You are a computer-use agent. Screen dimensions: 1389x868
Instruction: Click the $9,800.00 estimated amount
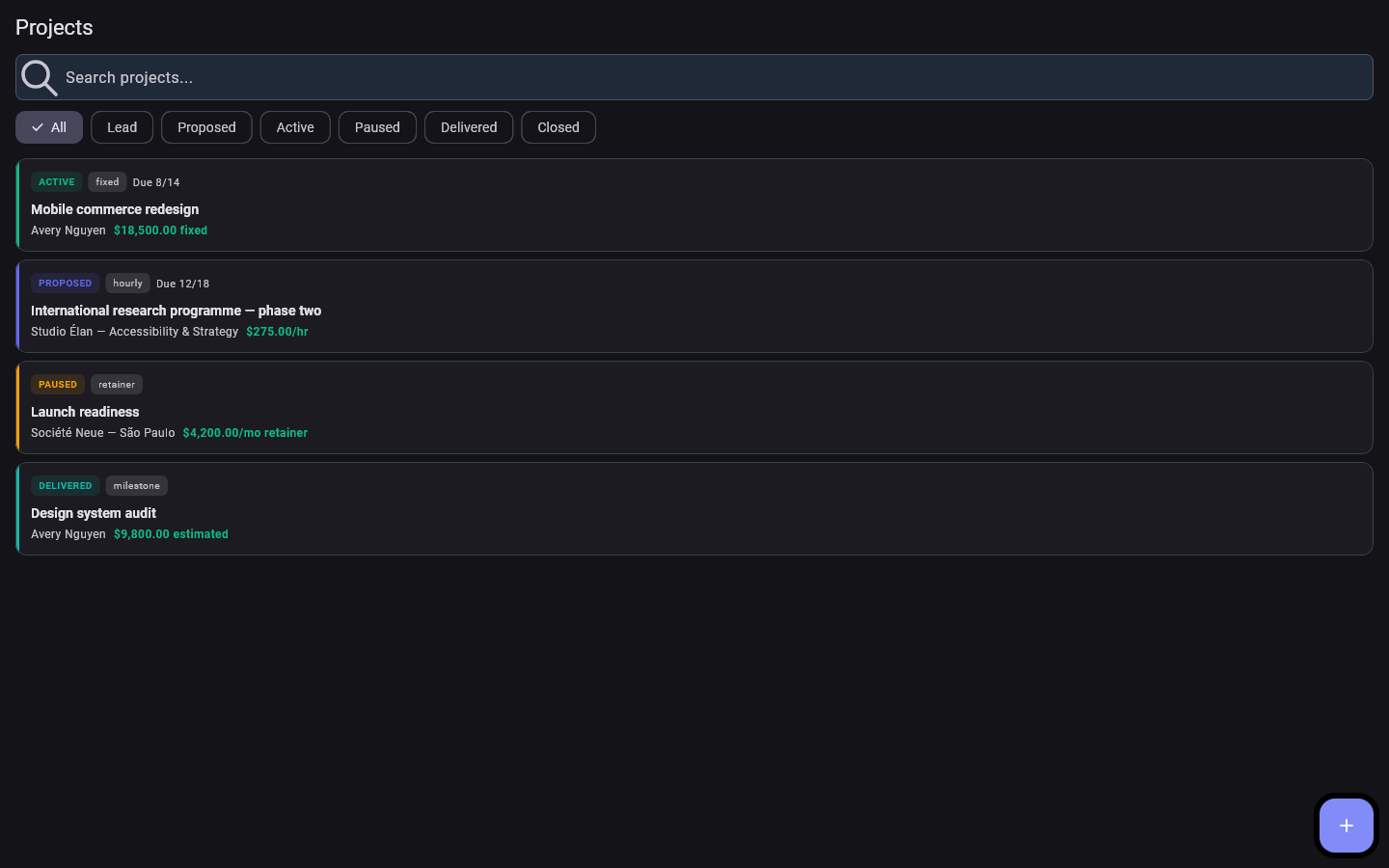(171, 534)
